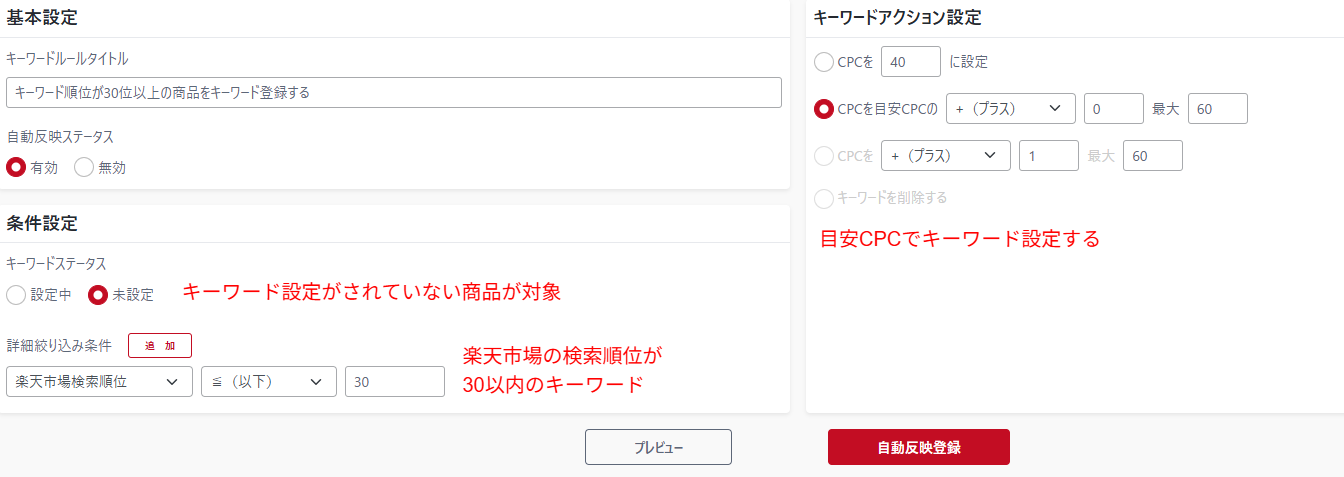Select the 'CPCを…に設定' radio option
Screen dimensions: 1344x477
click(824, 62)
